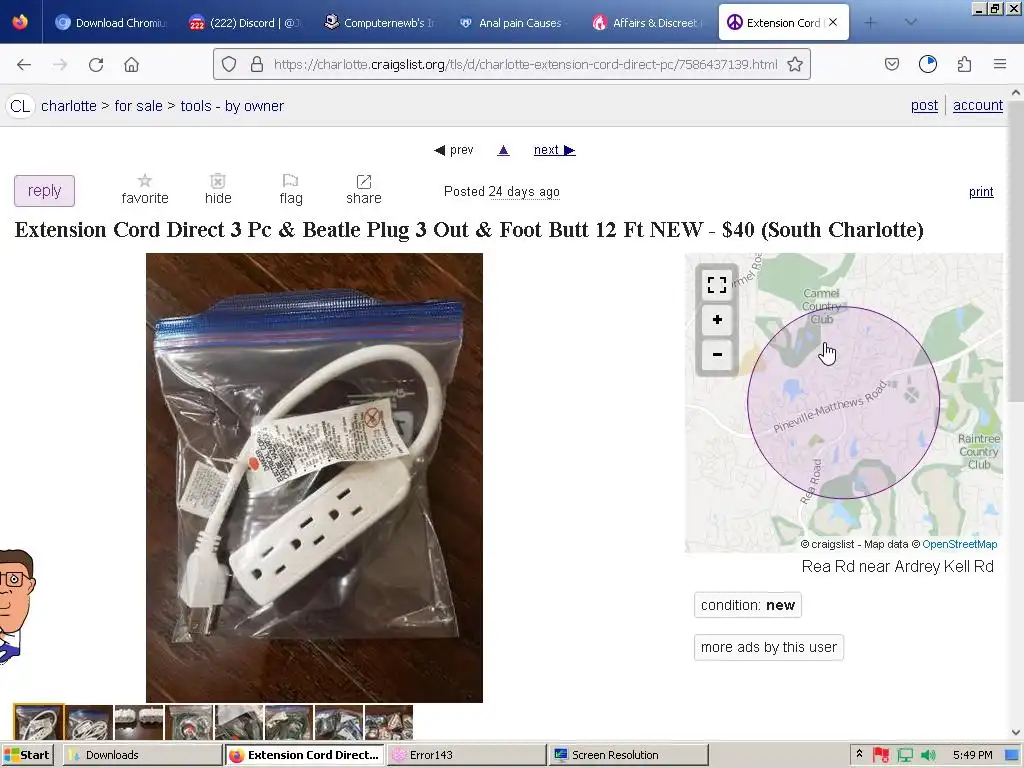Click the favorite star icon

[144, 181]
